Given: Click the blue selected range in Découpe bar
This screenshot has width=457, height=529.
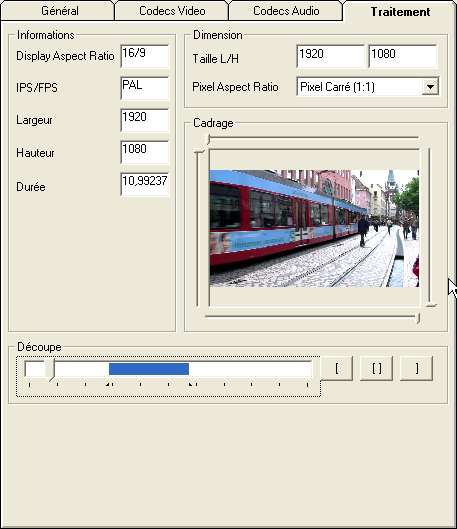Looking at the screenshot, I should click(149, 369).
